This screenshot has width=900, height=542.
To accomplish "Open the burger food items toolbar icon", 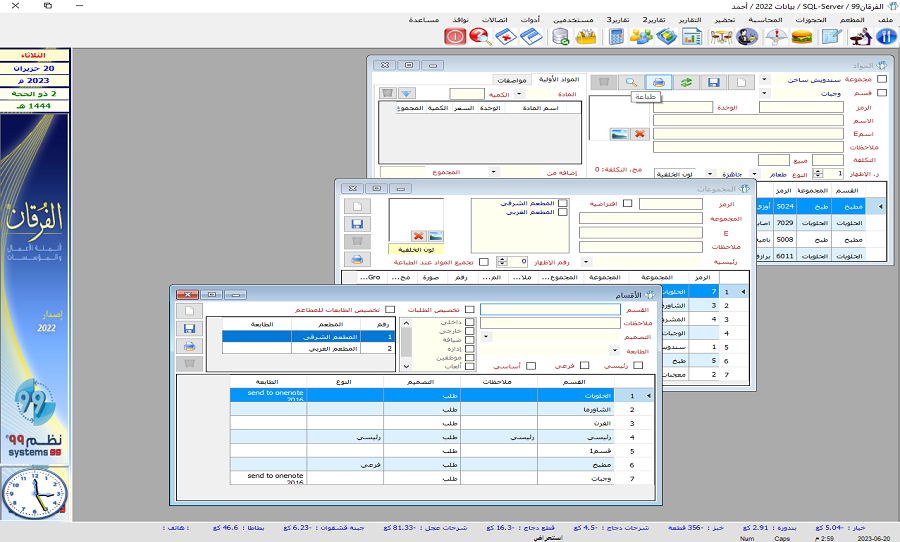I will (x=801, y=37).
